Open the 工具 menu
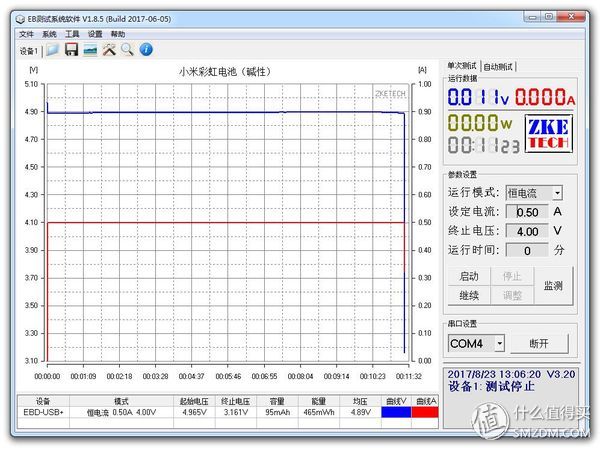The width and height of the screenshot is (600, 450). pos(72,34)
